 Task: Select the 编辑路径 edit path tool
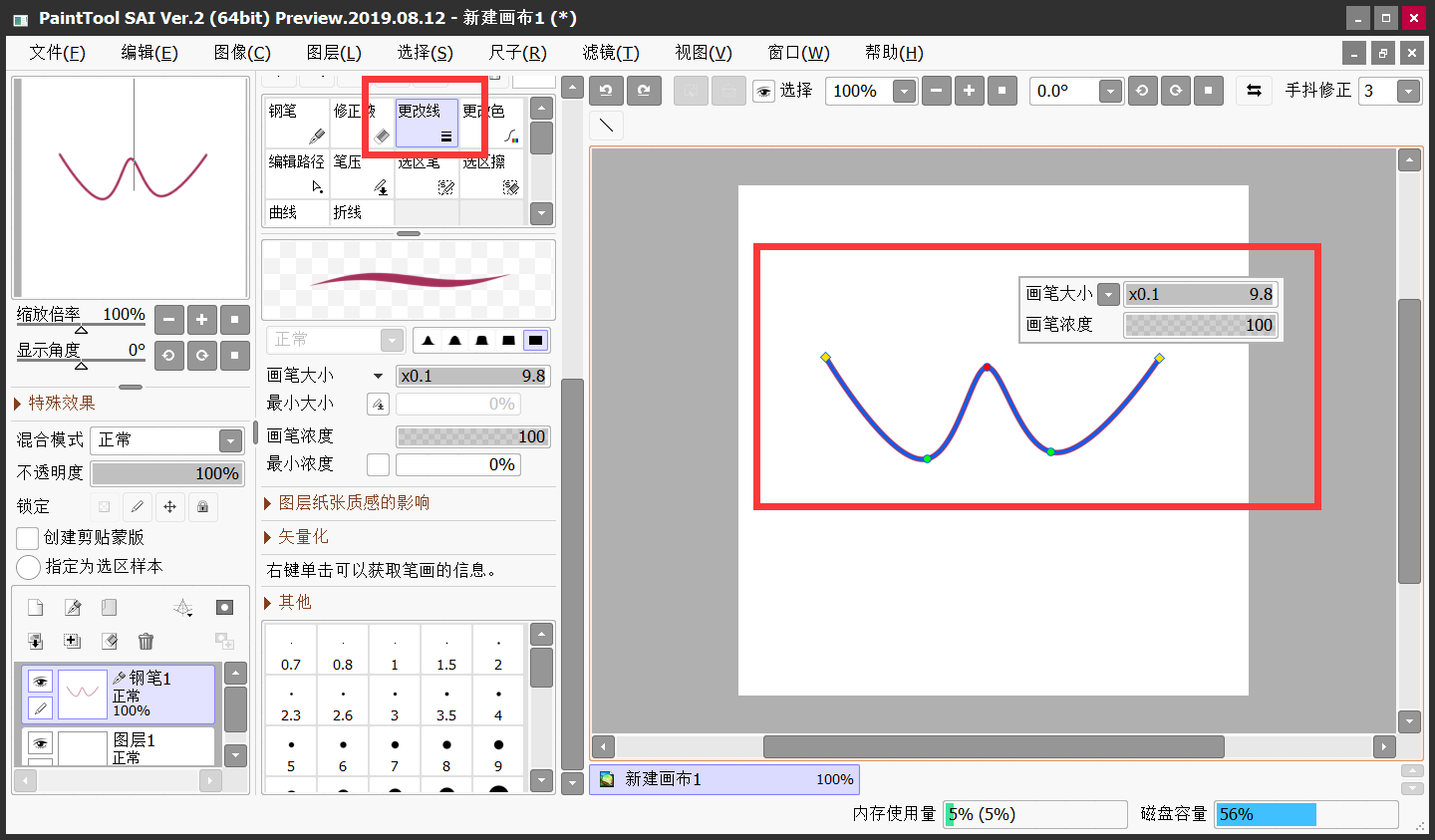(297, 173)
